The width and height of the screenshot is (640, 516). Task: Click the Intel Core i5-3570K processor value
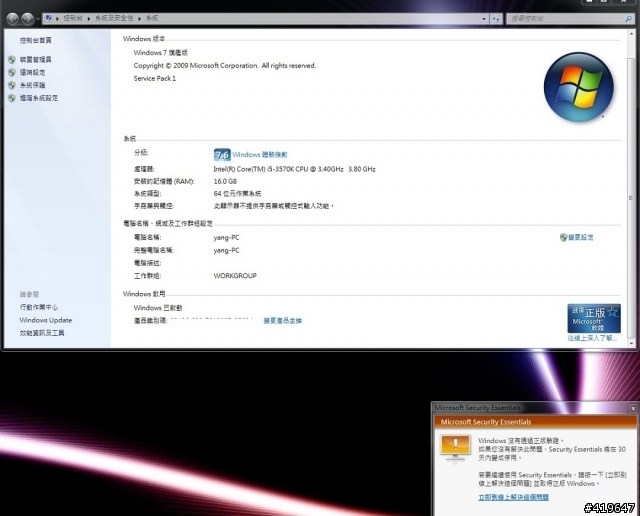(x=294, y=169)
